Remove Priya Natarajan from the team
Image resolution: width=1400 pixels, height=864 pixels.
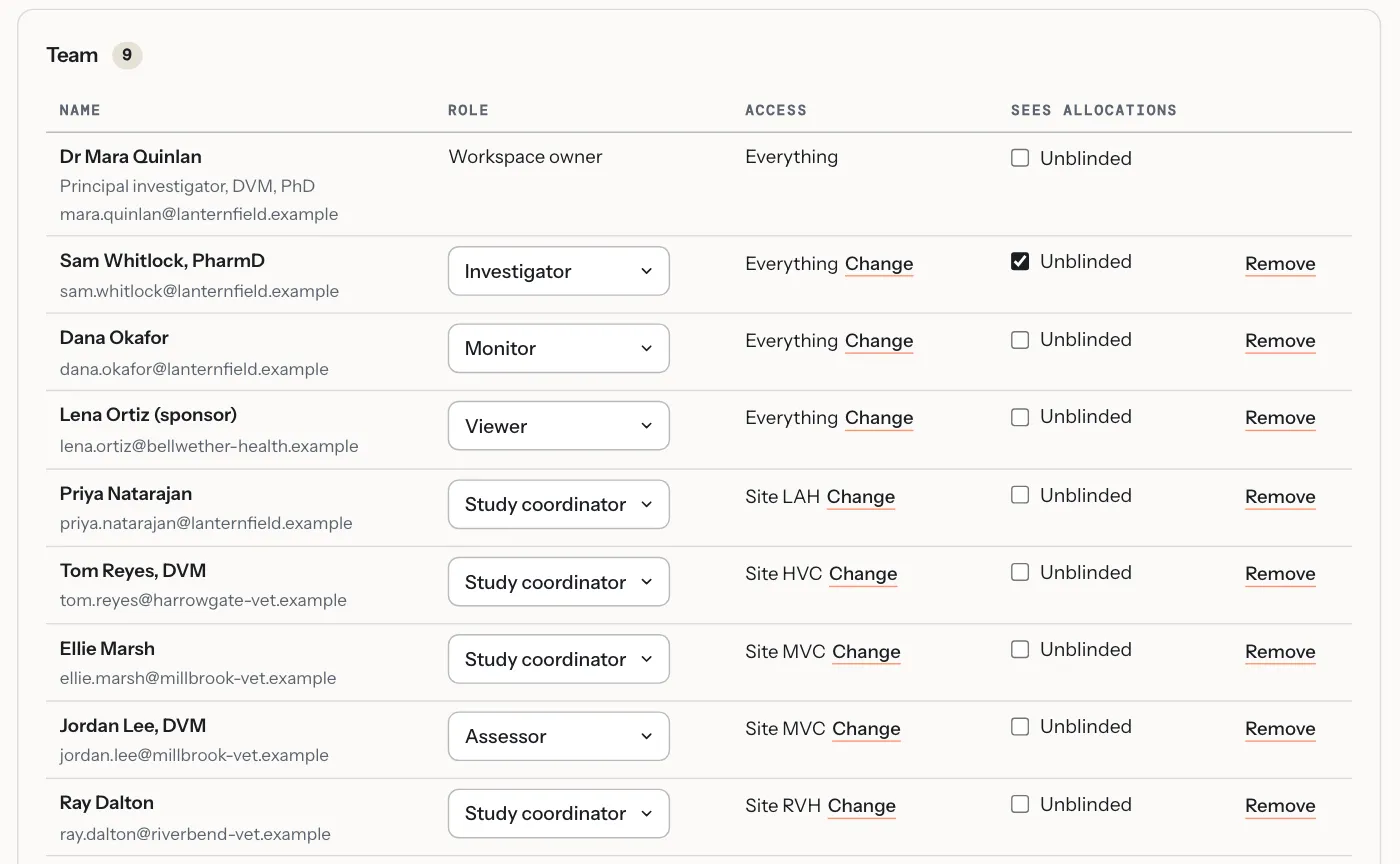pos(1280,497)
